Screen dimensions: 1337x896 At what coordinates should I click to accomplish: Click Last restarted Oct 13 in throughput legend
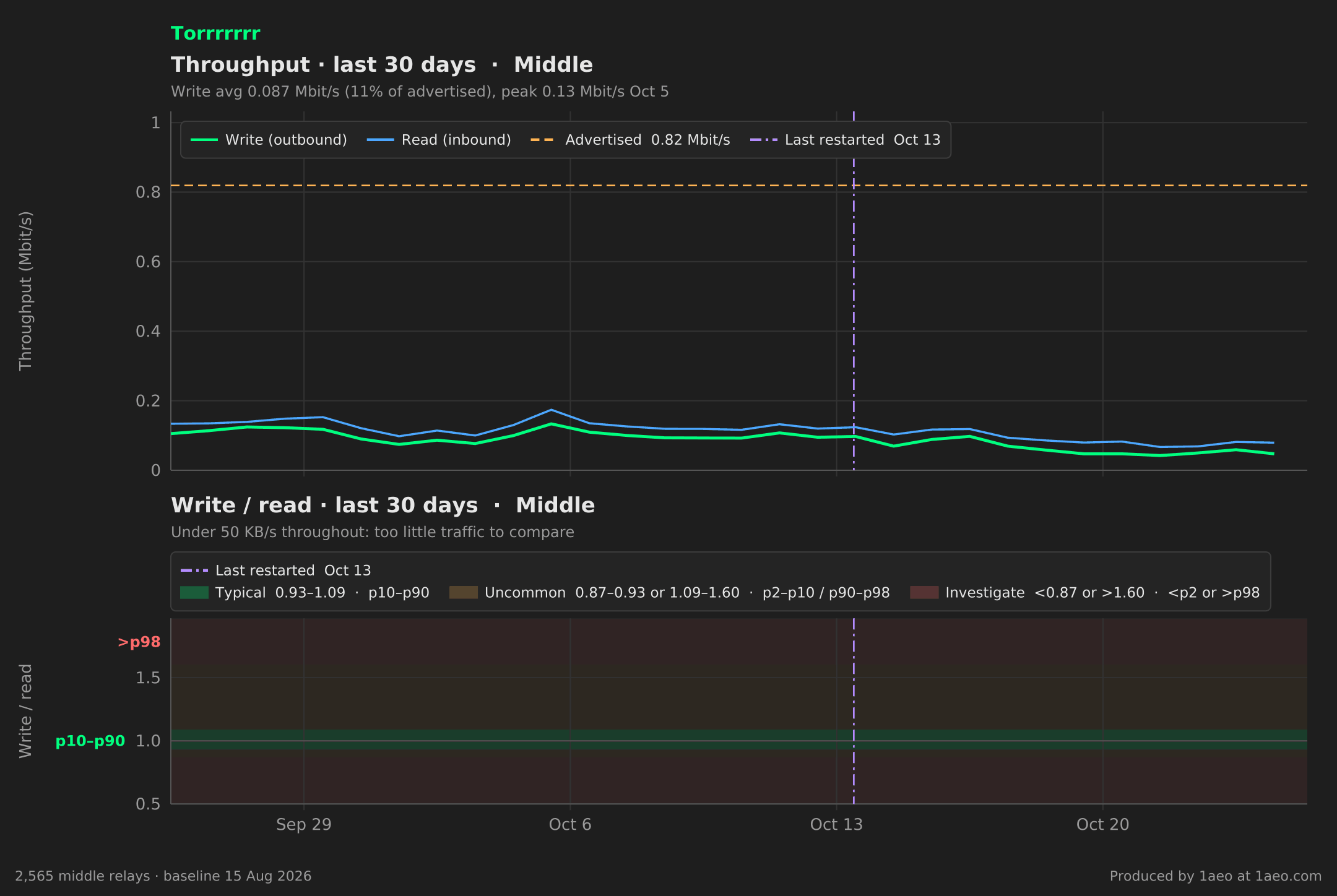[846, 140]
